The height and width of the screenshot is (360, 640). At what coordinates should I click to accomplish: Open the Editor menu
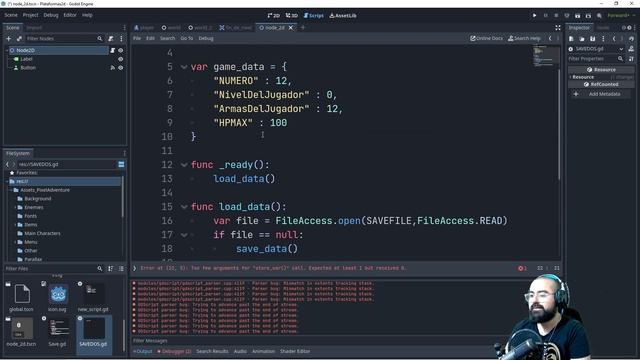70,15
